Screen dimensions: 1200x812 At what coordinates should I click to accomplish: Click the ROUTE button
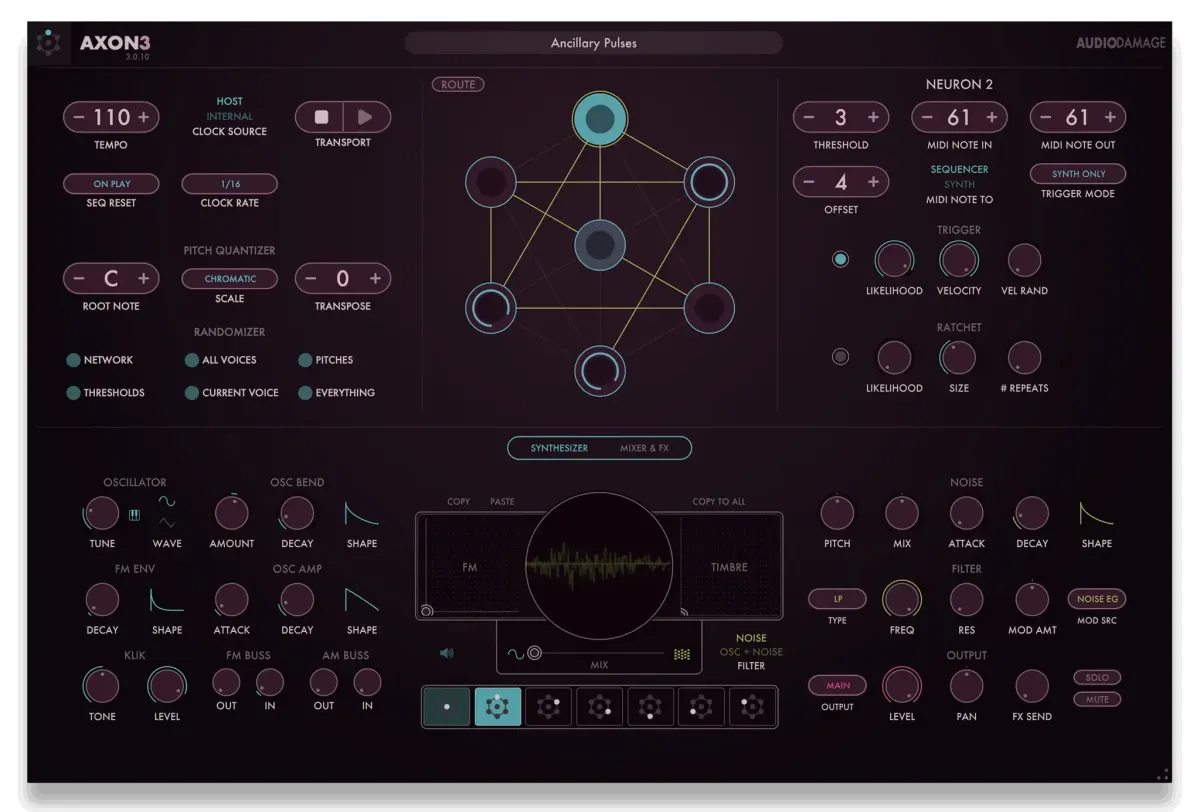click(458, 85)
